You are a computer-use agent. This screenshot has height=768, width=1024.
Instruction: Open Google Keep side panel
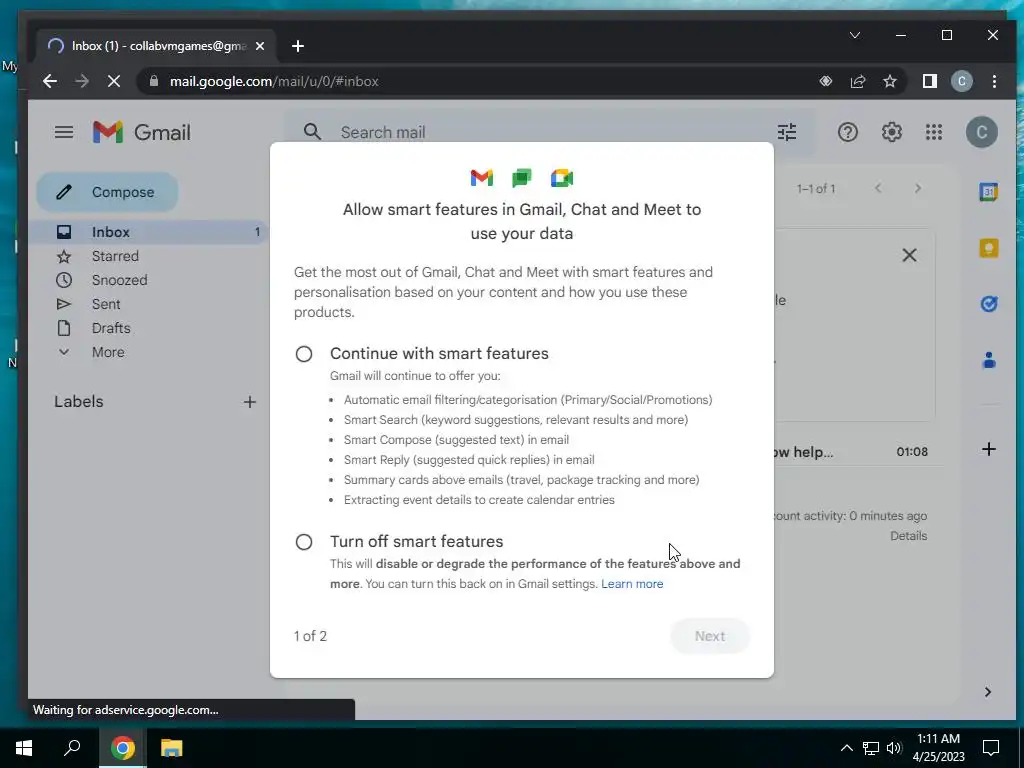(x=988, y=248)
